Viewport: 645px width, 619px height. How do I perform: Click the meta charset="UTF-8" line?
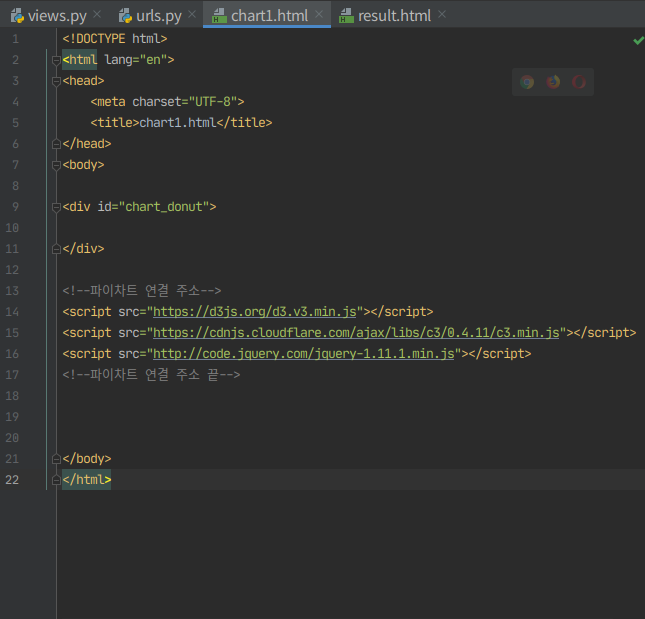point(167,102)
